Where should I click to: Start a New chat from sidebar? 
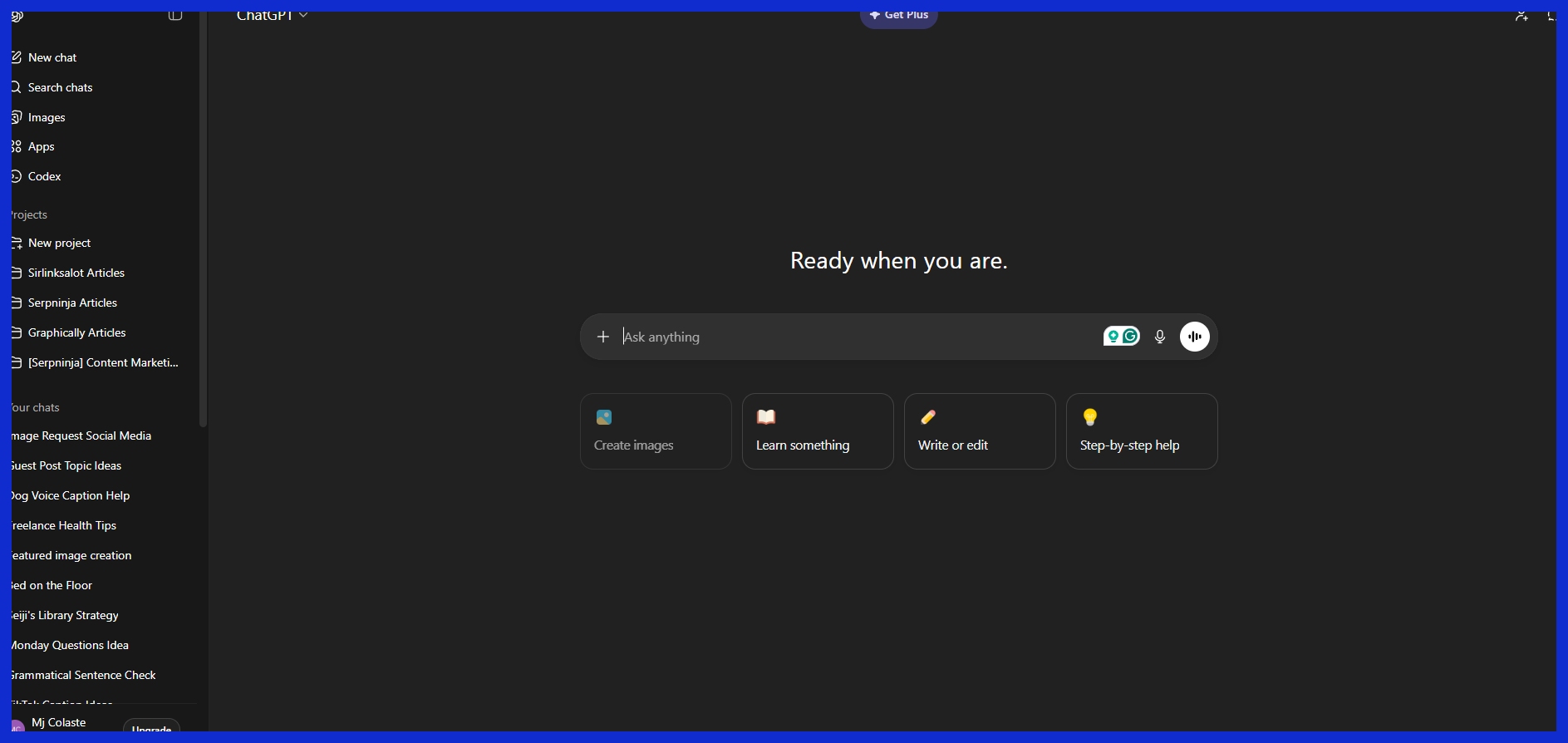pos(52,57)
